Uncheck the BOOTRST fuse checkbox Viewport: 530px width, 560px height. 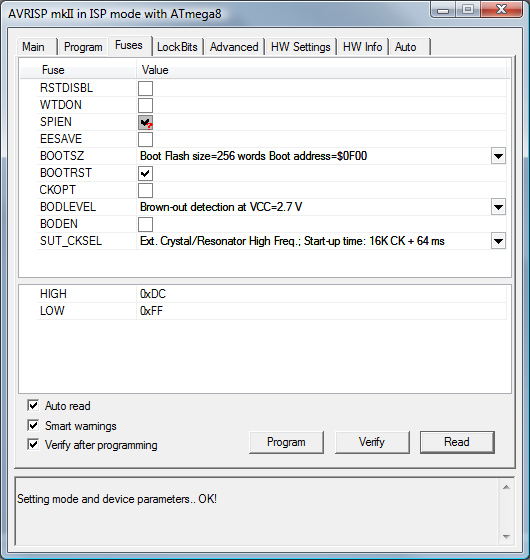145,173
